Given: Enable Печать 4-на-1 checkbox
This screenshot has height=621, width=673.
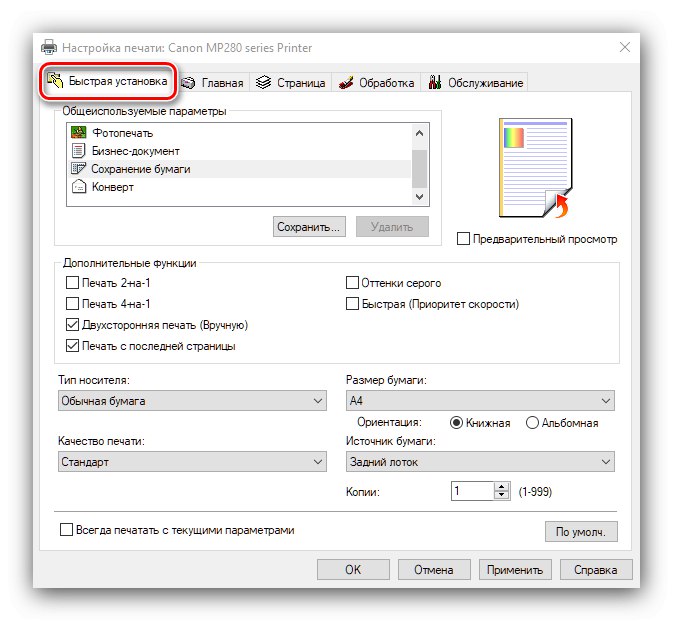Looking at the screenshot, I should click(x=73, y=303).
